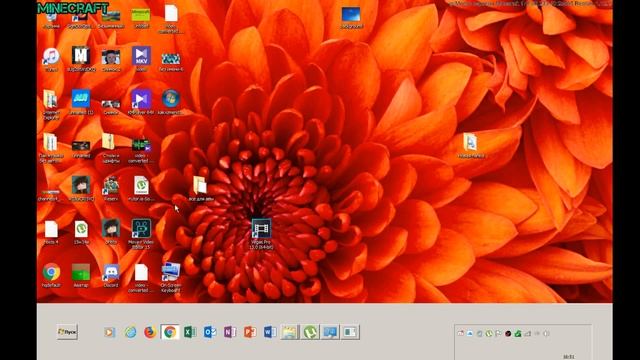The image size is (640, 360).
Task: Select the Windows logo desktop icon
Action: tap(171, 102)
